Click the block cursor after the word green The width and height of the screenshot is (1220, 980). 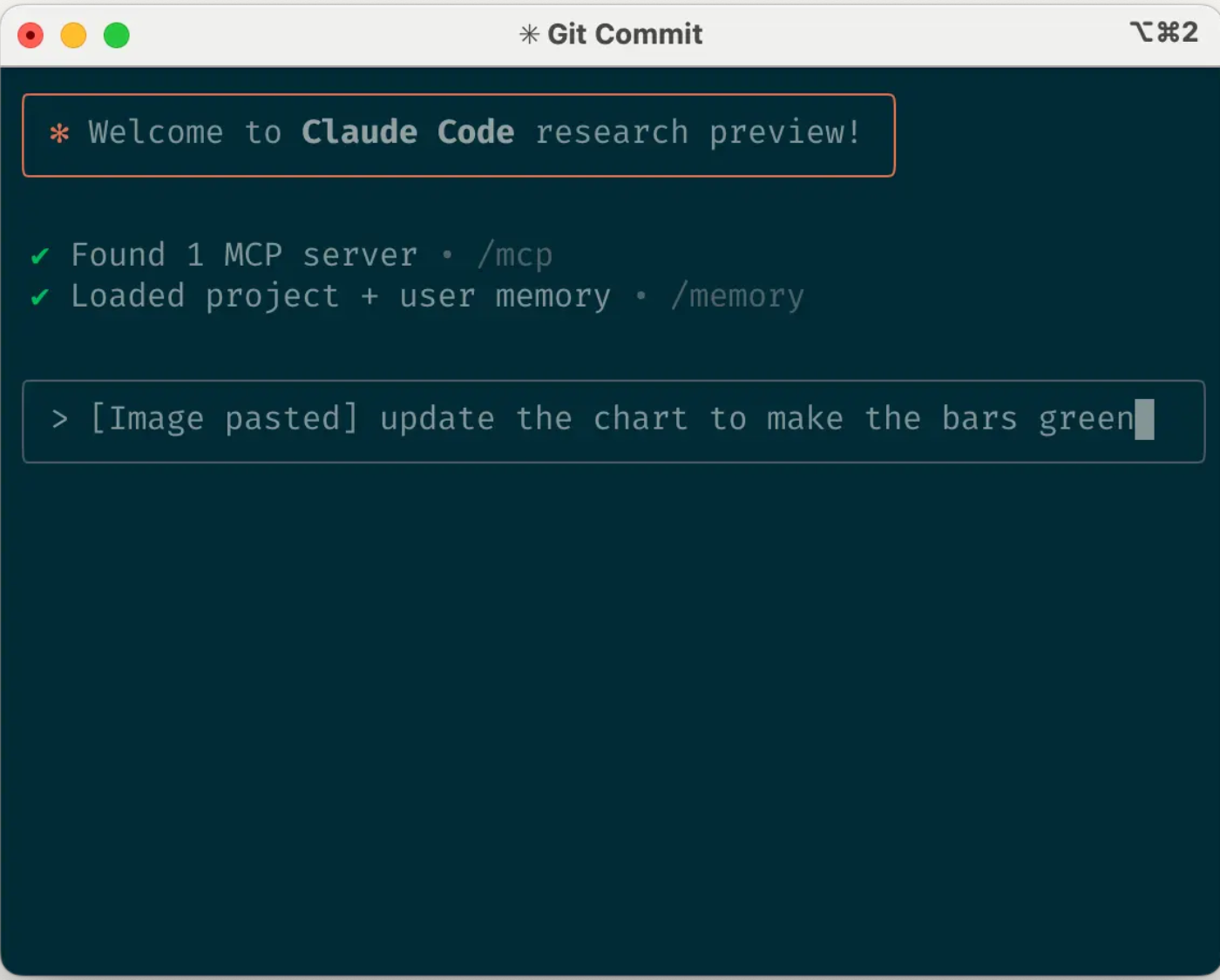tap(1144, 419)
